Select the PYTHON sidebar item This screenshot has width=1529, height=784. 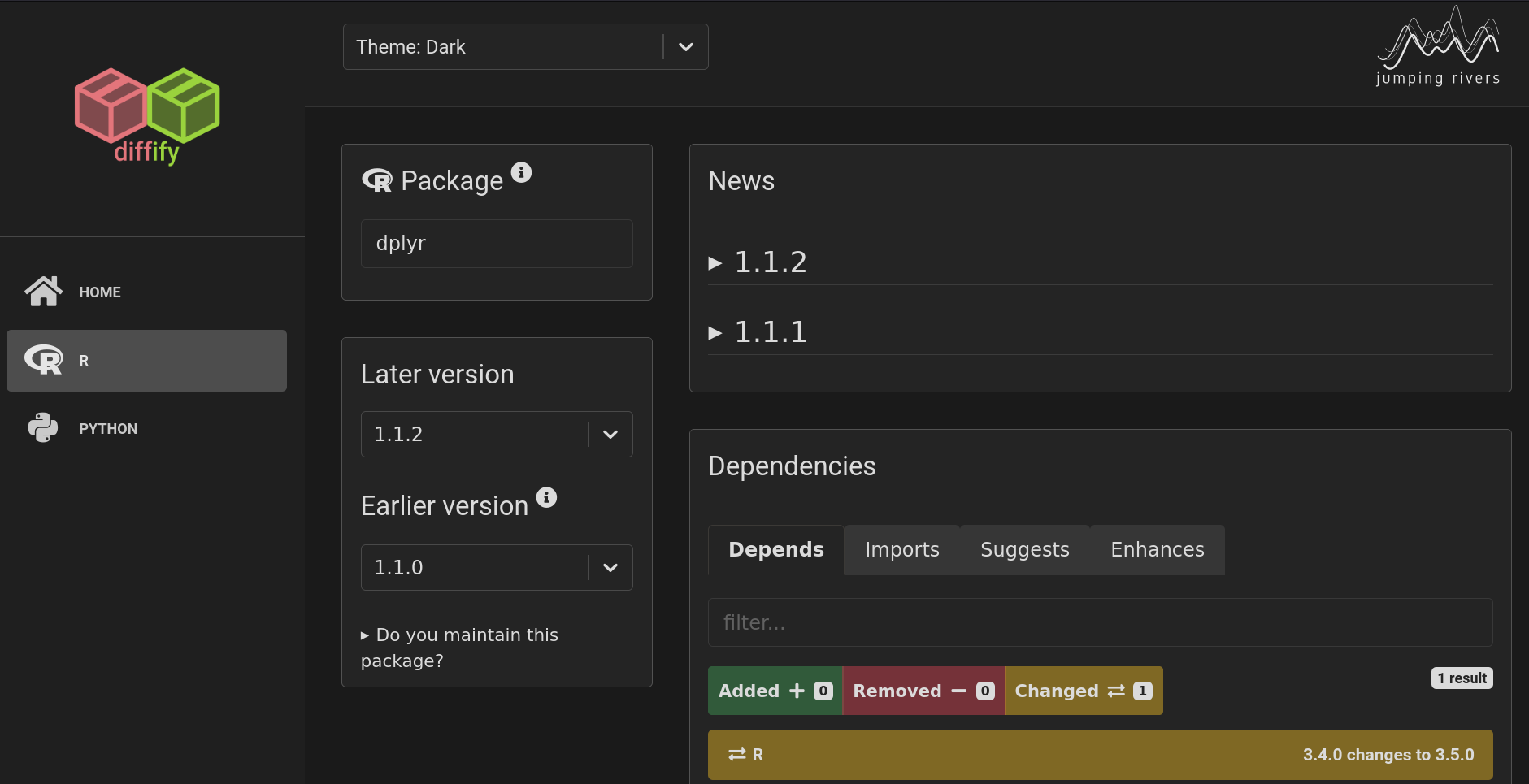pos(146,428)
